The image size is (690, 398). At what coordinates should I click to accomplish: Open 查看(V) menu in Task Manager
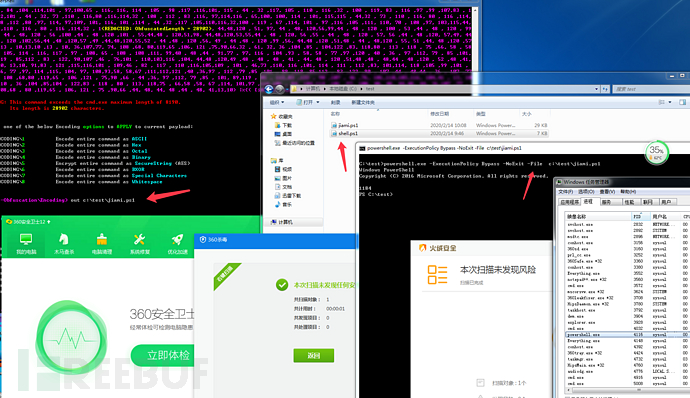(x=607, y=192)
